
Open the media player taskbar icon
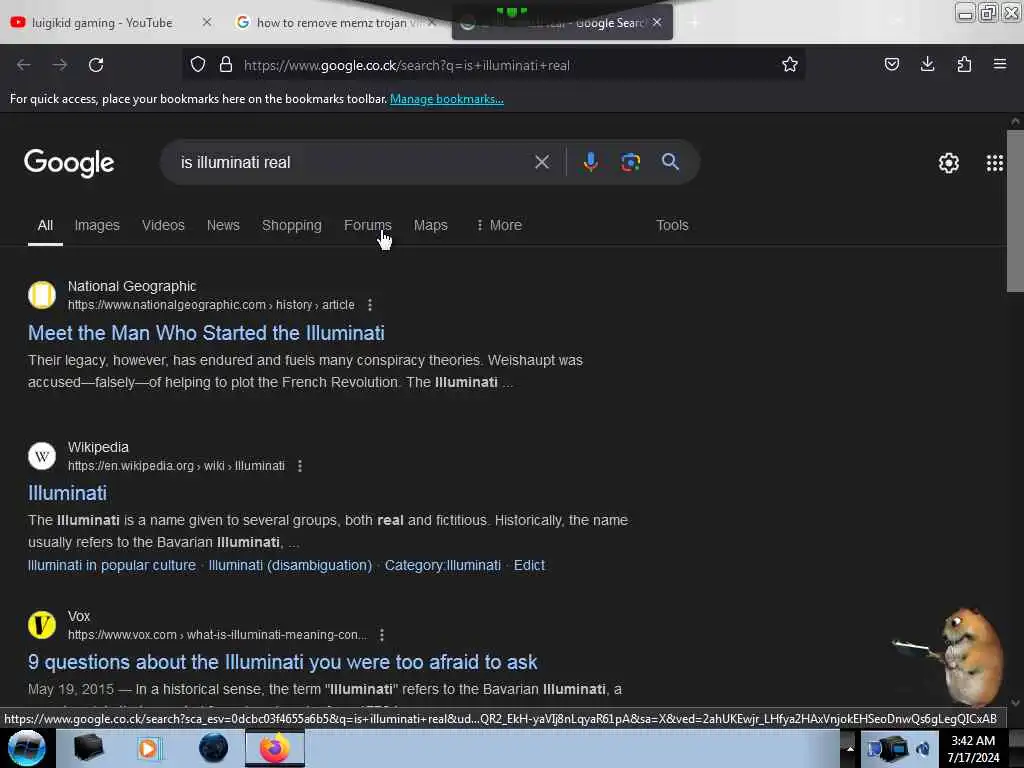coord(148,748)
